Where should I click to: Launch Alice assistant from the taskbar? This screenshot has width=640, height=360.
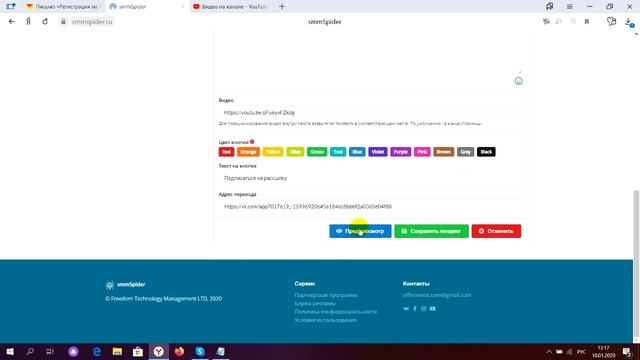(73, 351)
